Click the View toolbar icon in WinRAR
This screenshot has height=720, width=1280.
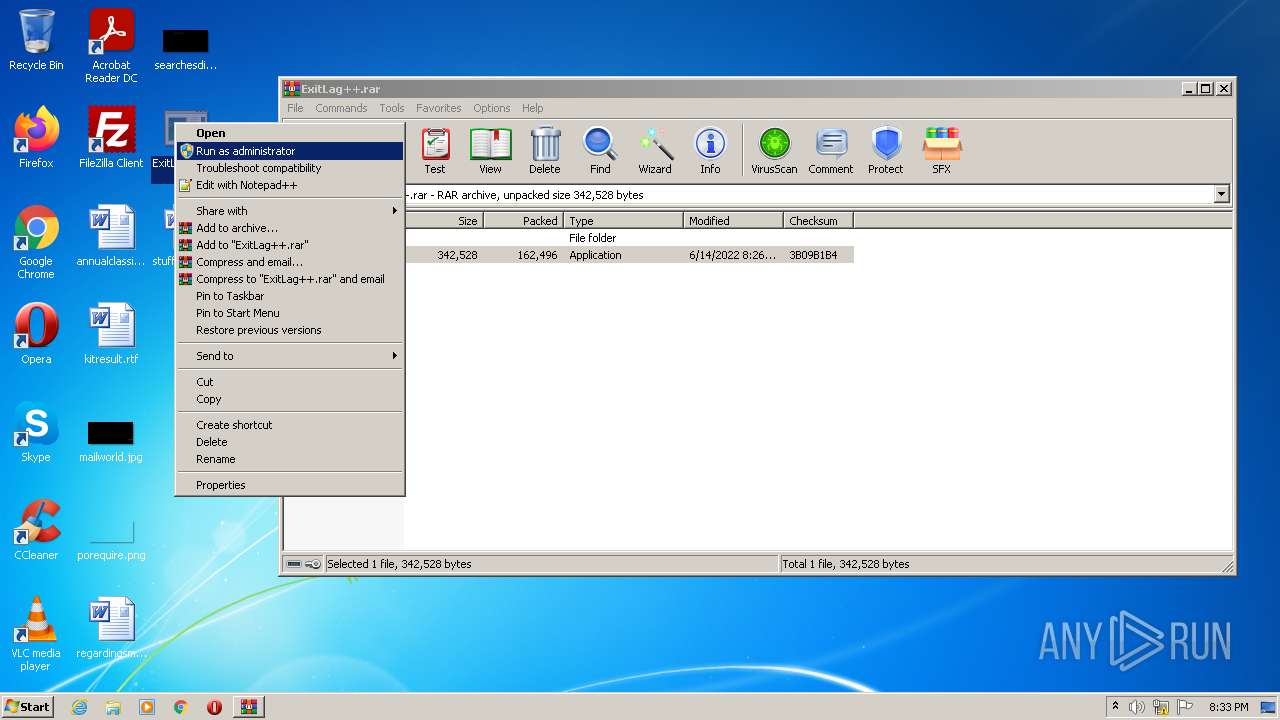(x=490, y=151)
